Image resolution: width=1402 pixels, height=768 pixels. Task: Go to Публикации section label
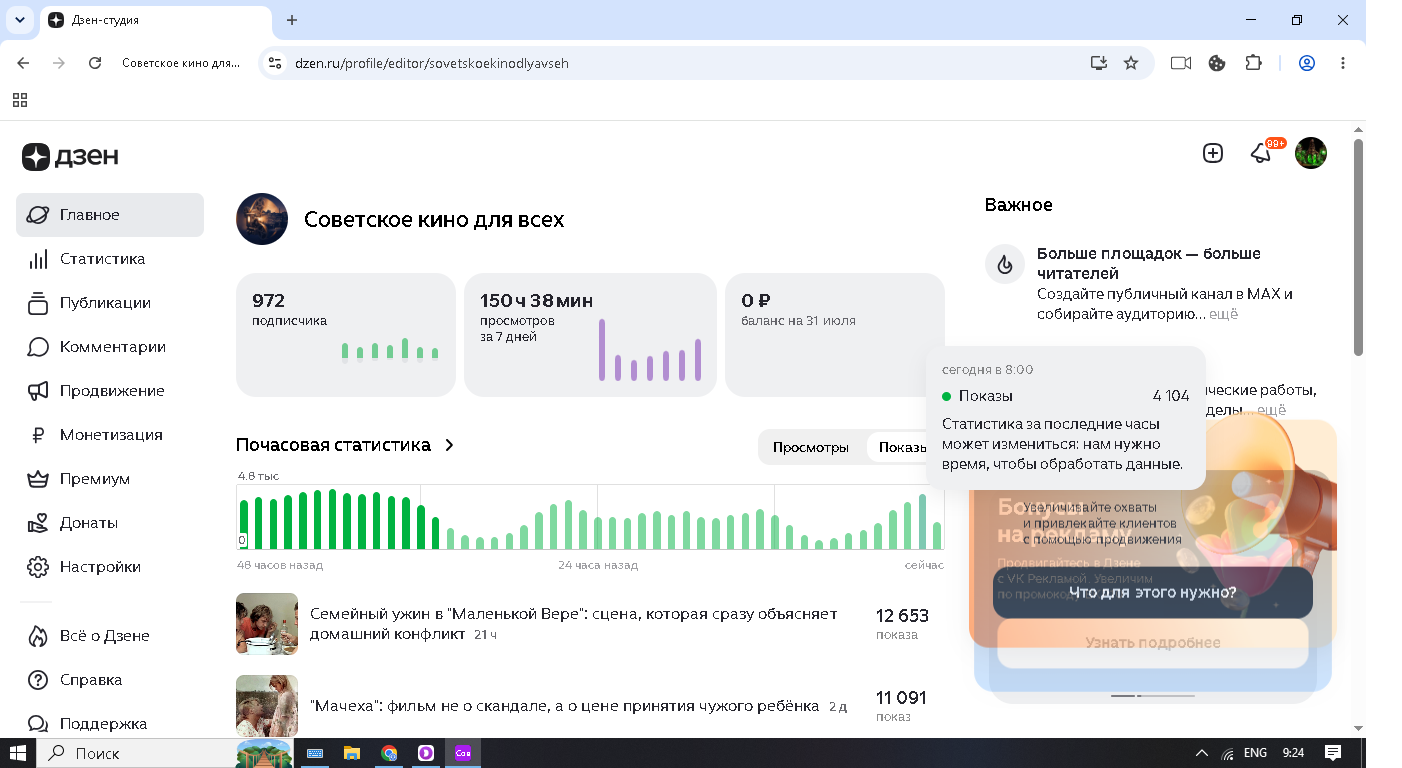click(x=105, y=303)
